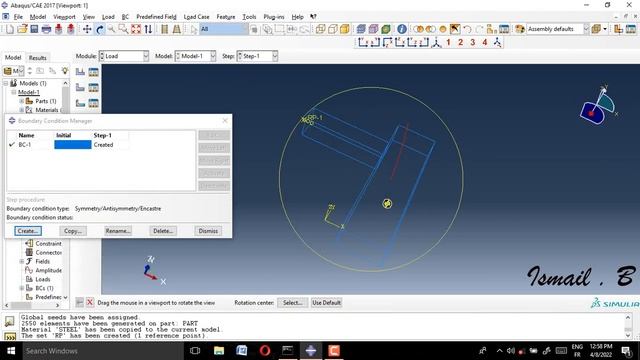Image resolution: width=640 pixels, height=360 pixels.
Task: Open the selection filter 'All' dropdown
Action: [x=224, y=29]
